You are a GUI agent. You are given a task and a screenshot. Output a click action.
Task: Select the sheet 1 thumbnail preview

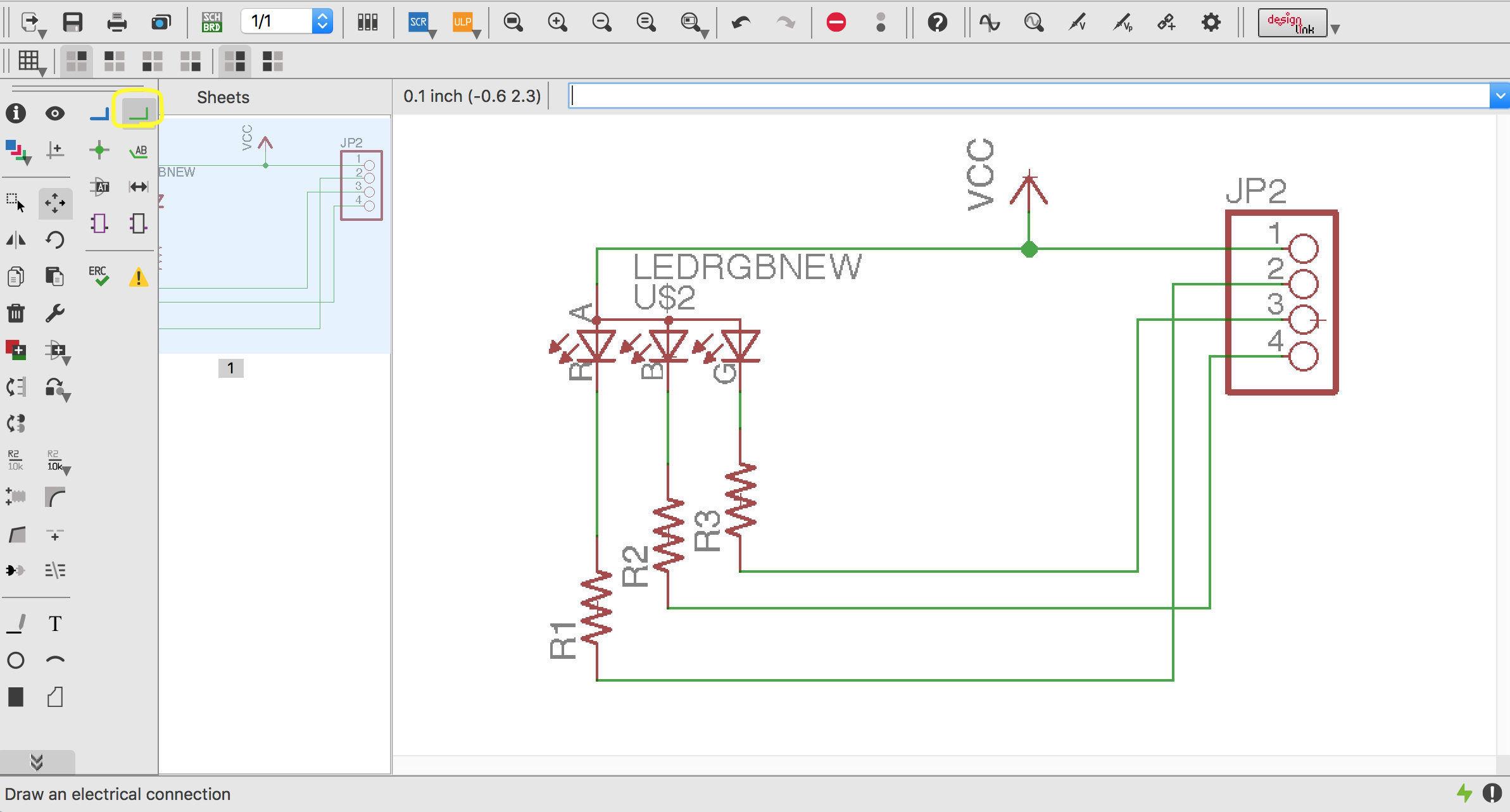[x=275, y=235]
